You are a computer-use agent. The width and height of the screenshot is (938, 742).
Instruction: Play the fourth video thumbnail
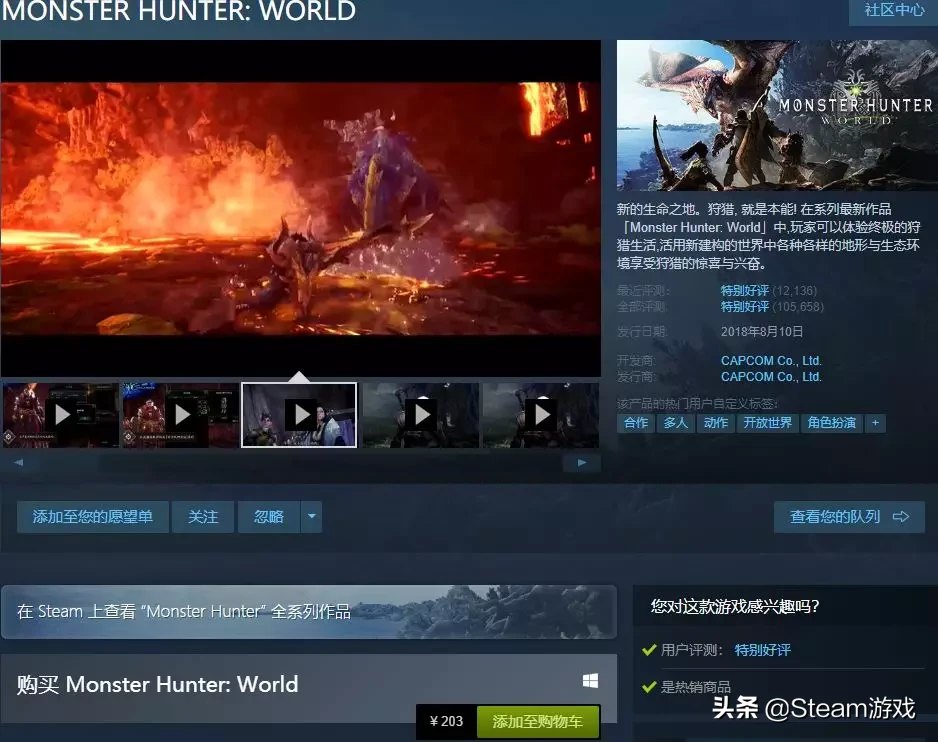click(x=421, y=415)
